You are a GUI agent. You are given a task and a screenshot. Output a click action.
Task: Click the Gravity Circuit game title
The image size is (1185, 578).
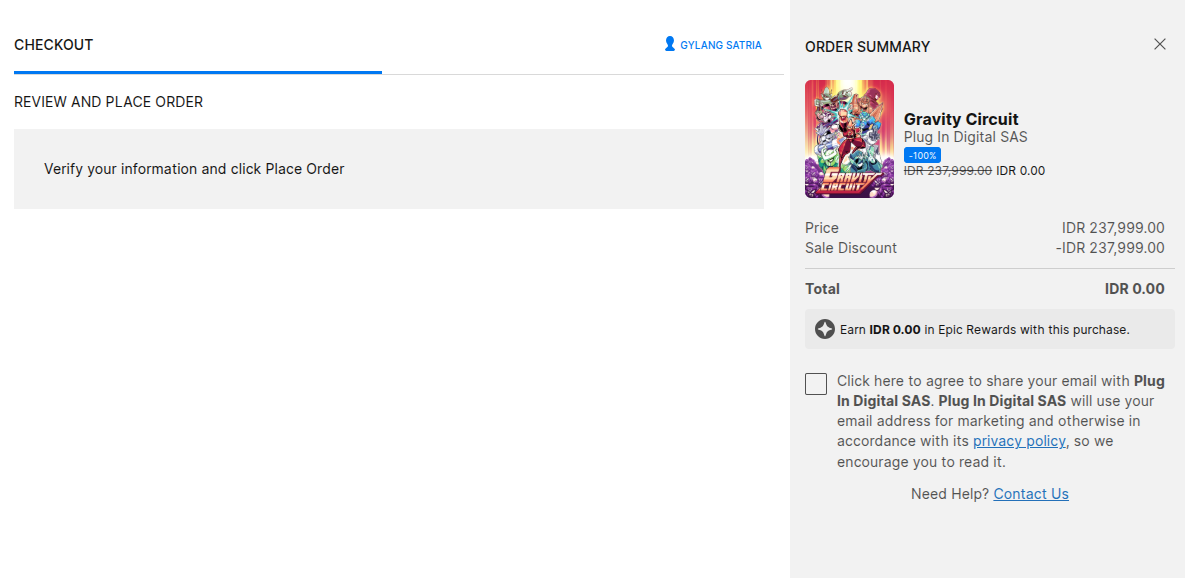[961, 120]
